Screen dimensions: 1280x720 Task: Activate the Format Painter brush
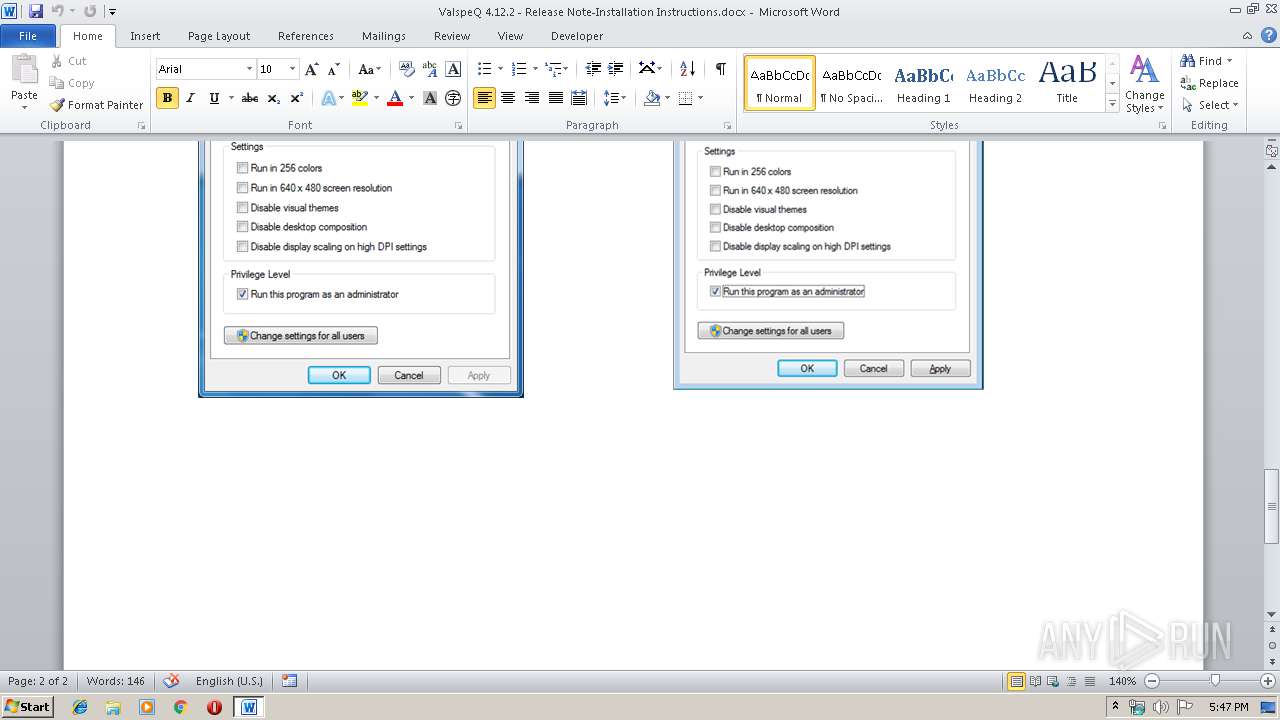point(97,105)
